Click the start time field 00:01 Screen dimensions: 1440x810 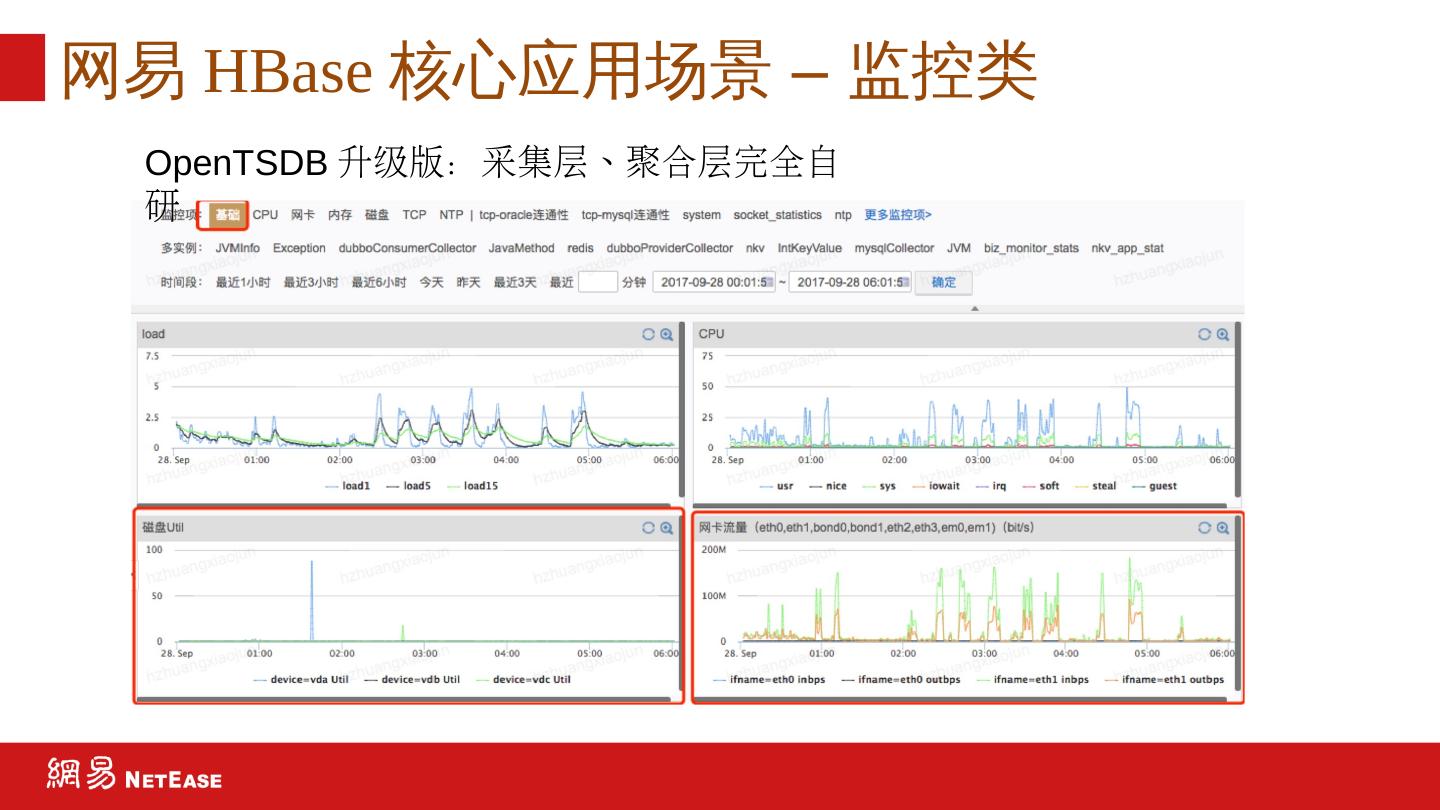714,282
